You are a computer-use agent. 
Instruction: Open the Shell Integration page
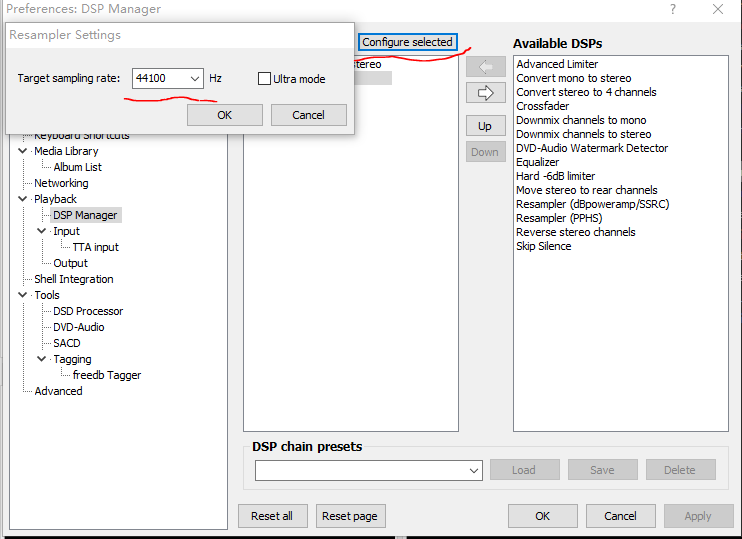73,279
